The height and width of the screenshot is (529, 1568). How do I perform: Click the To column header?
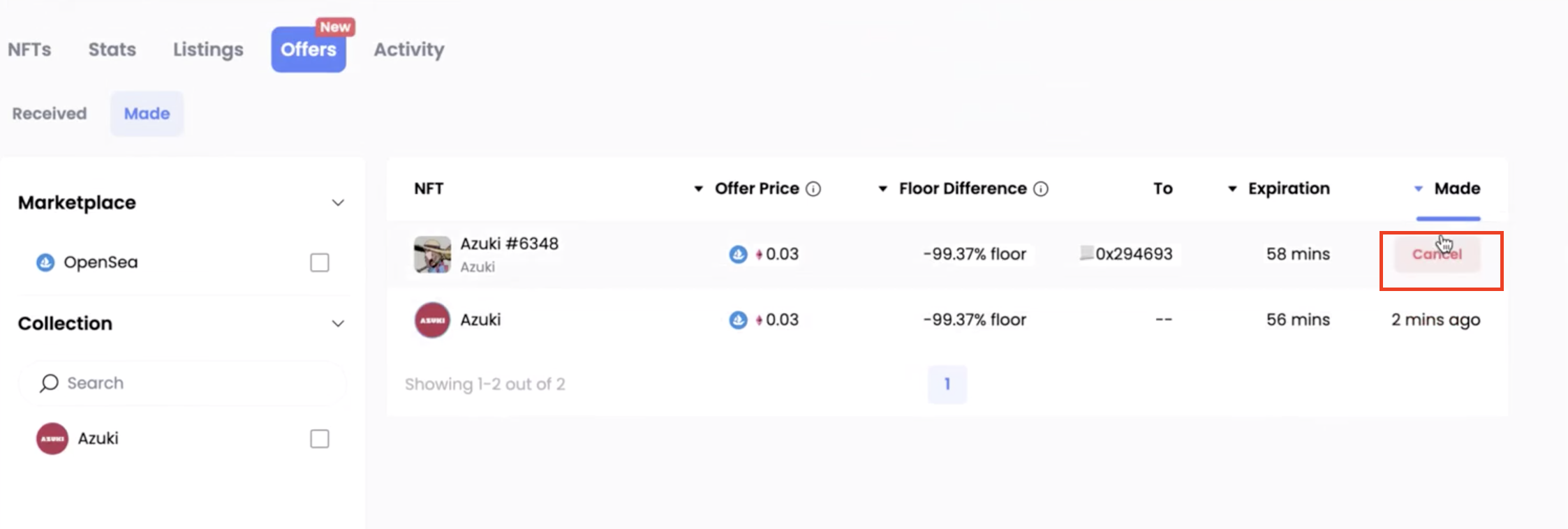[1162, 189]
